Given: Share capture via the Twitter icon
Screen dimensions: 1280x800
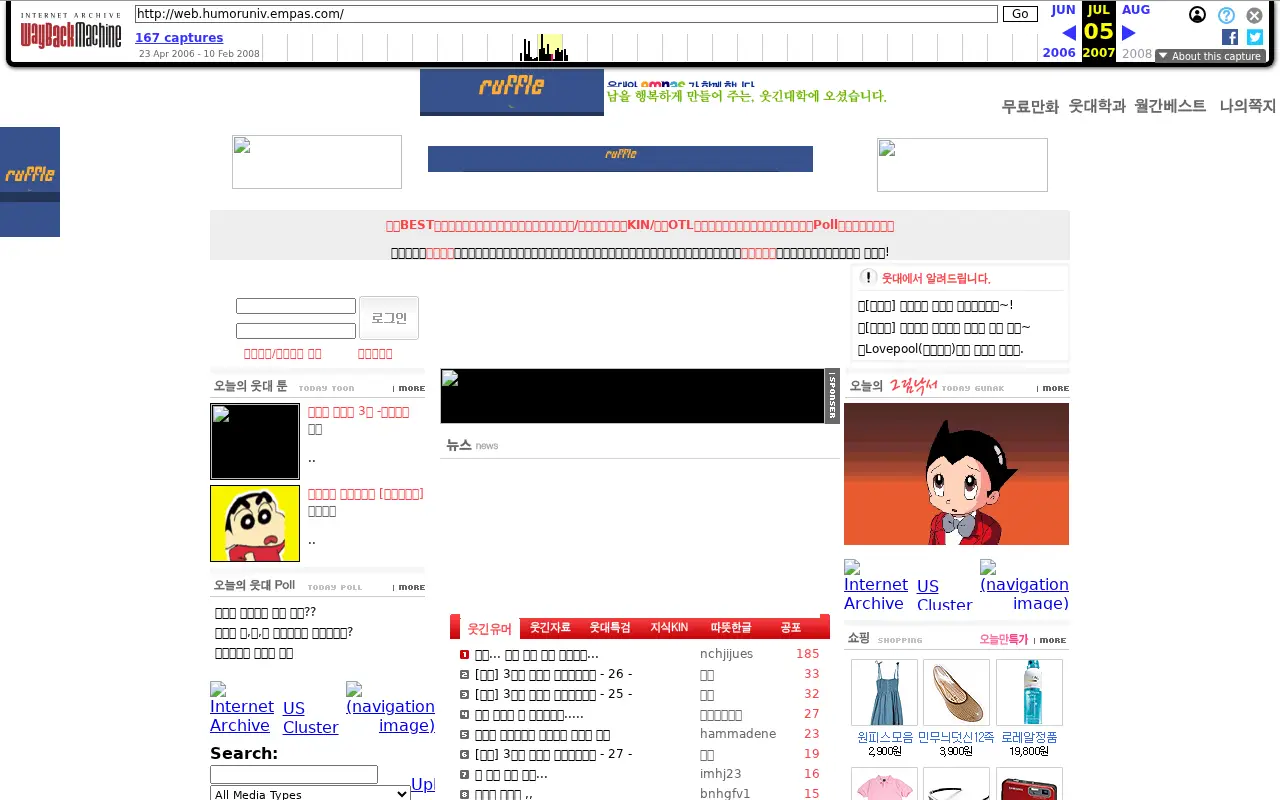Looking at the screenshot, I should [x=1255, y=37].
